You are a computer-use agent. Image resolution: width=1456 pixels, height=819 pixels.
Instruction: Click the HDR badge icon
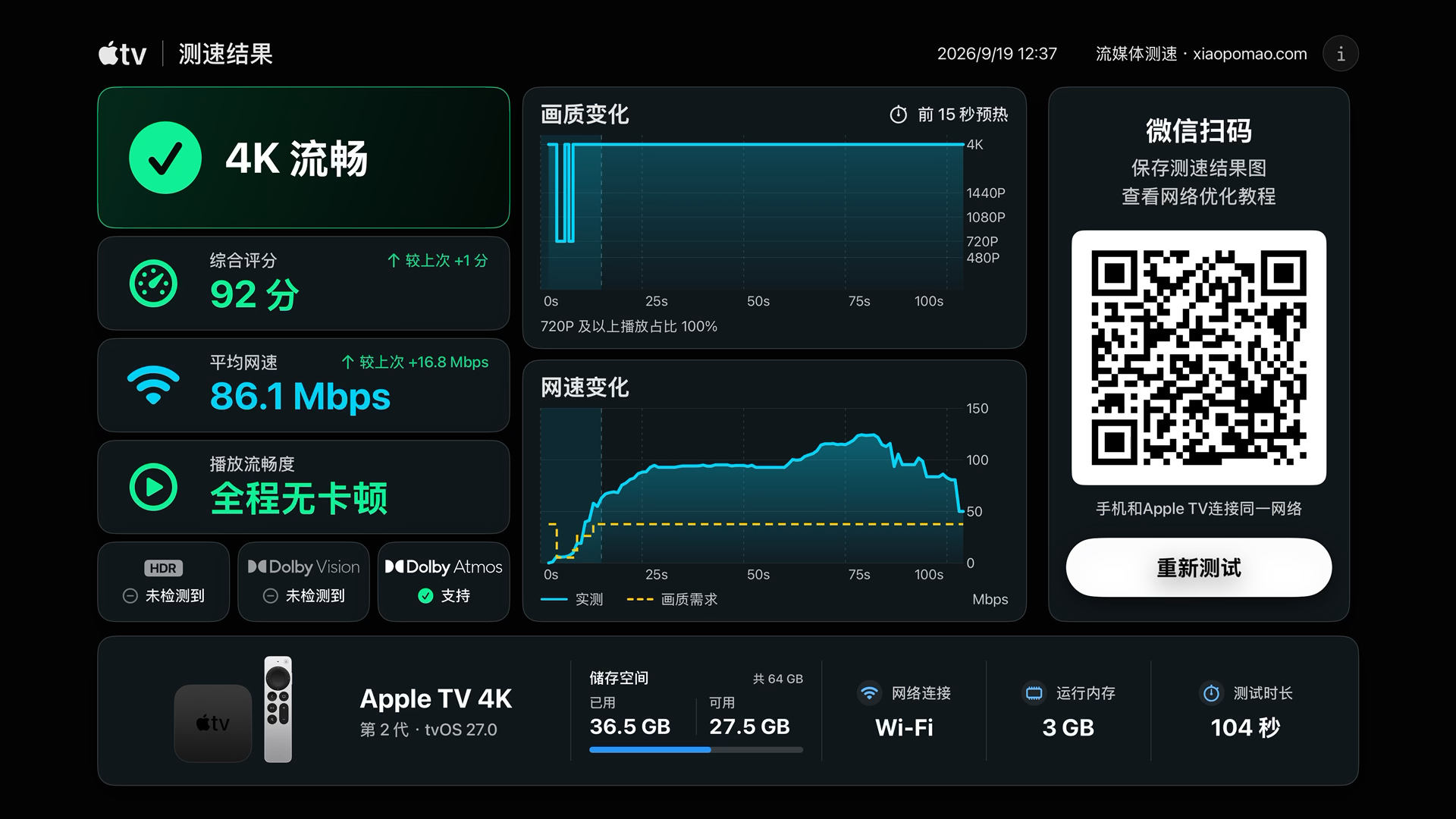[163, 568]
